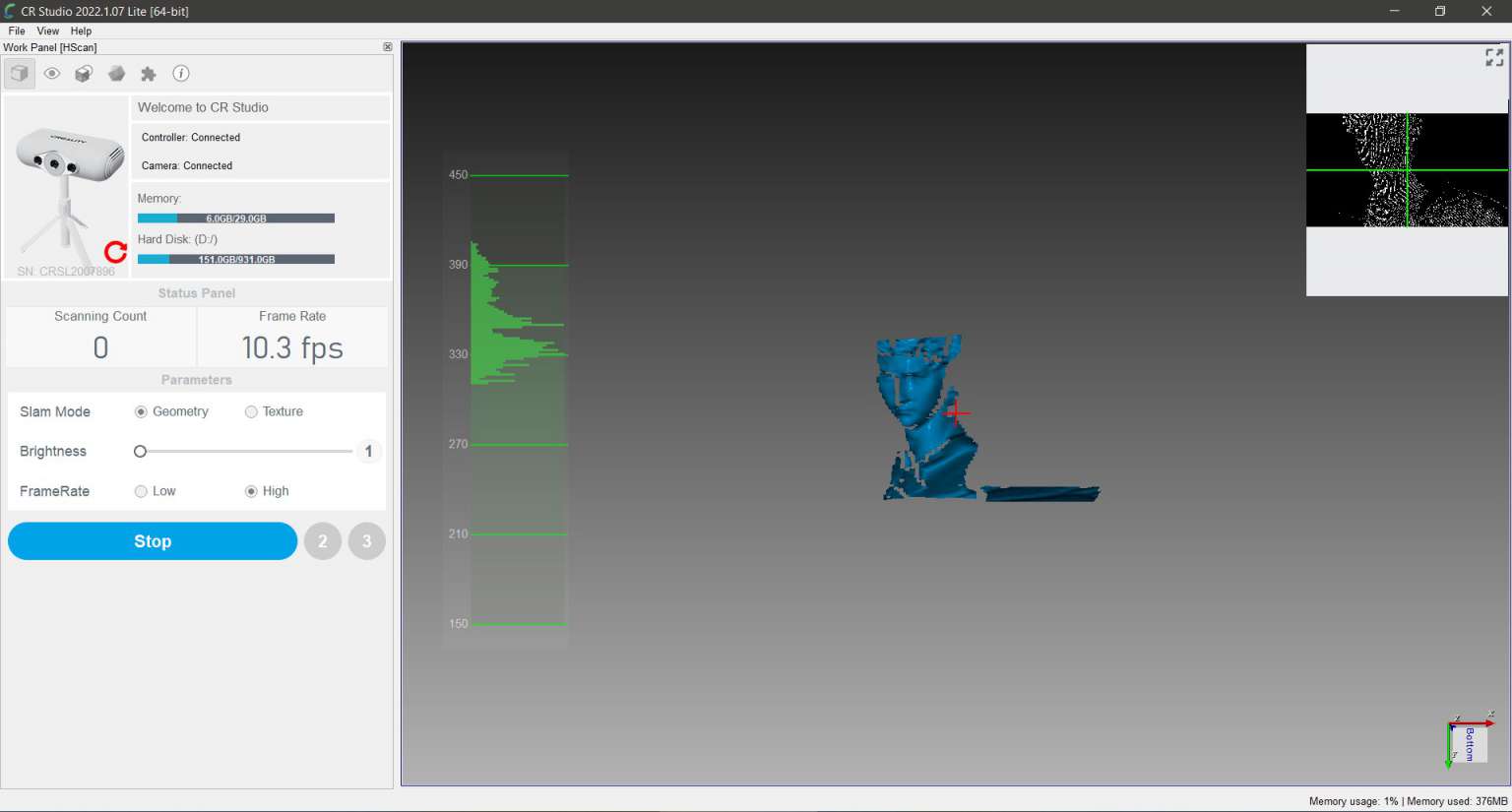Enable Low frame rate
Viewport: 1512px width, 812px height.
coord(141,491)
